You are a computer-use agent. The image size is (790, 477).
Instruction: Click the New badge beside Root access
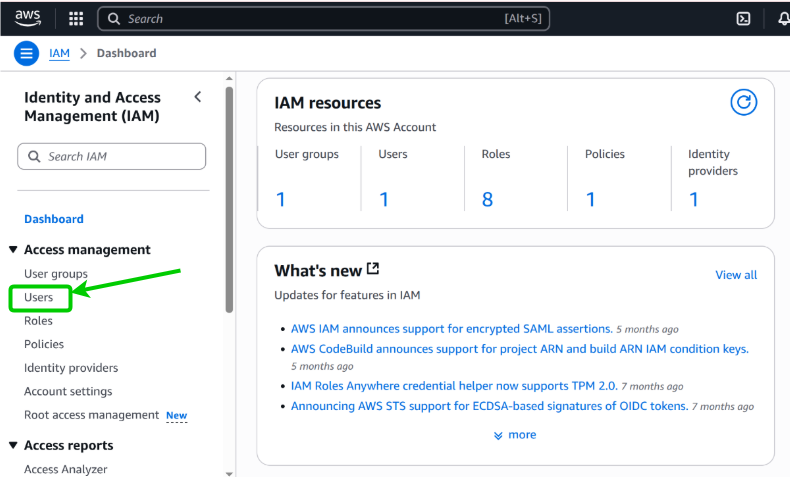(176, 416)
